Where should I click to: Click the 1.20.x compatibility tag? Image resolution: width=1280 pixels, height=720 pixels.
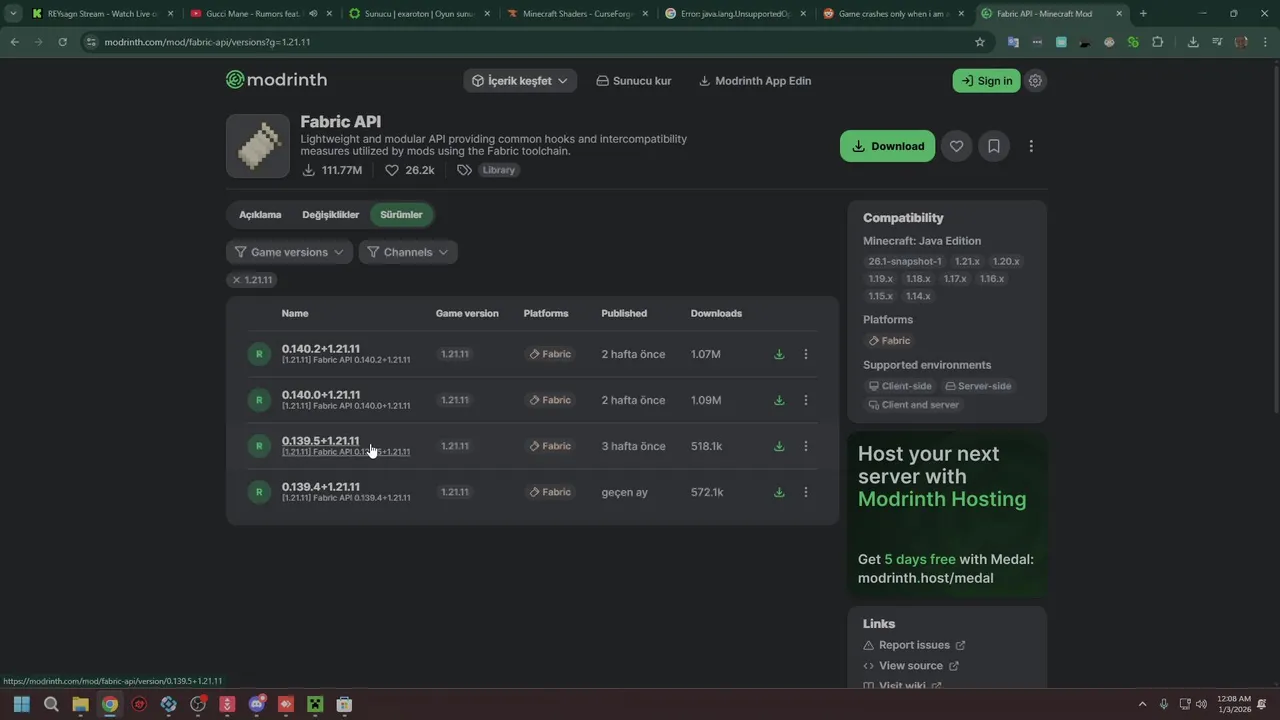[x=1005, y=261]
